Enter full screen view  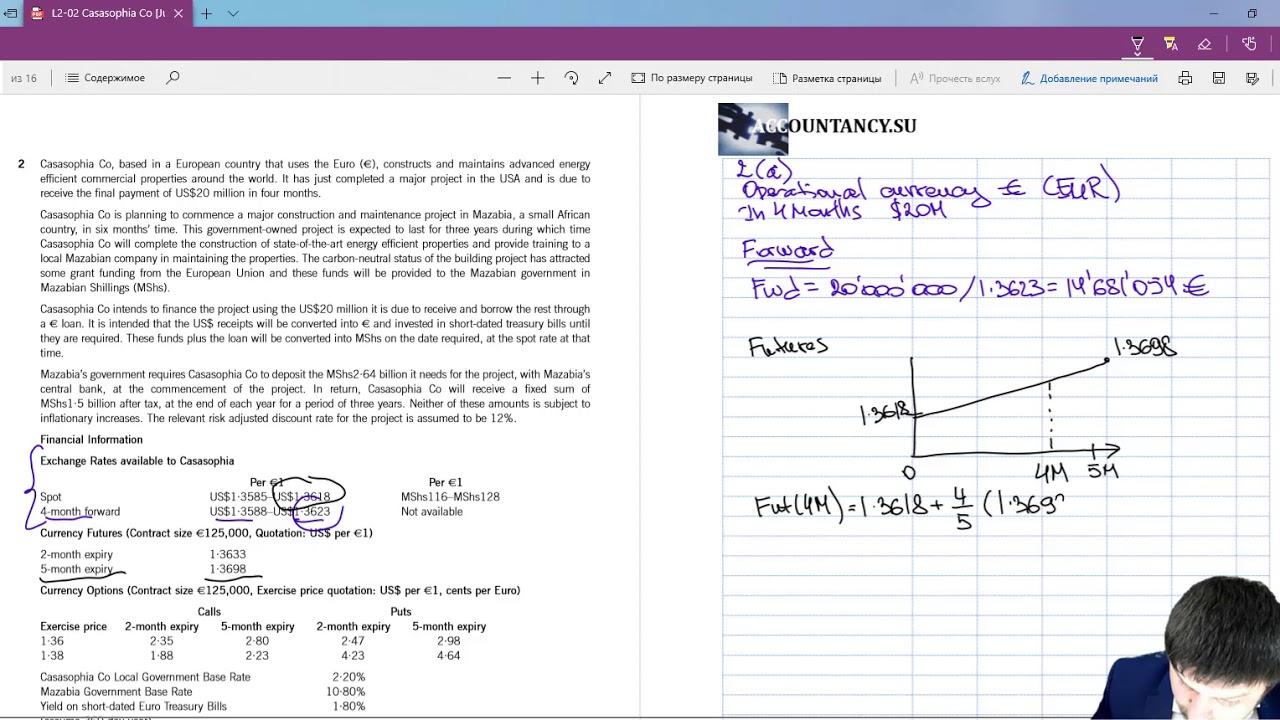[605, 78]
